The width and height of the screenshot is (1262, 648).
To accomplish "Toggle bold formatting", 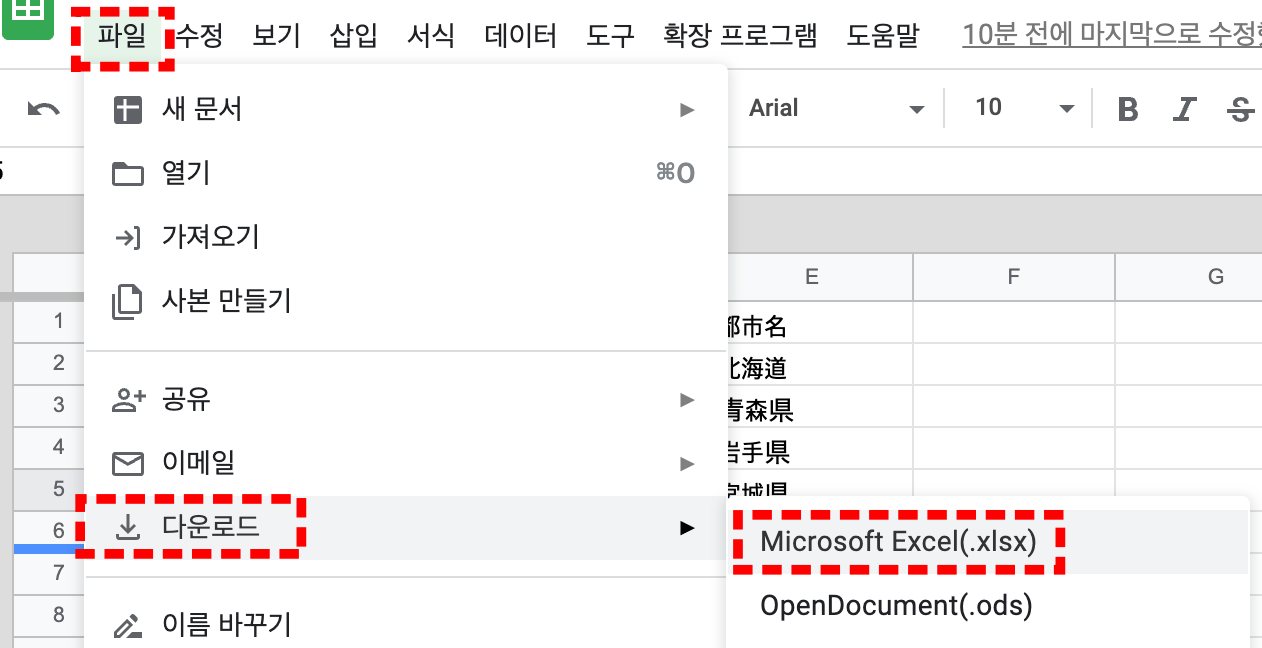I will tap(1128, 109).
